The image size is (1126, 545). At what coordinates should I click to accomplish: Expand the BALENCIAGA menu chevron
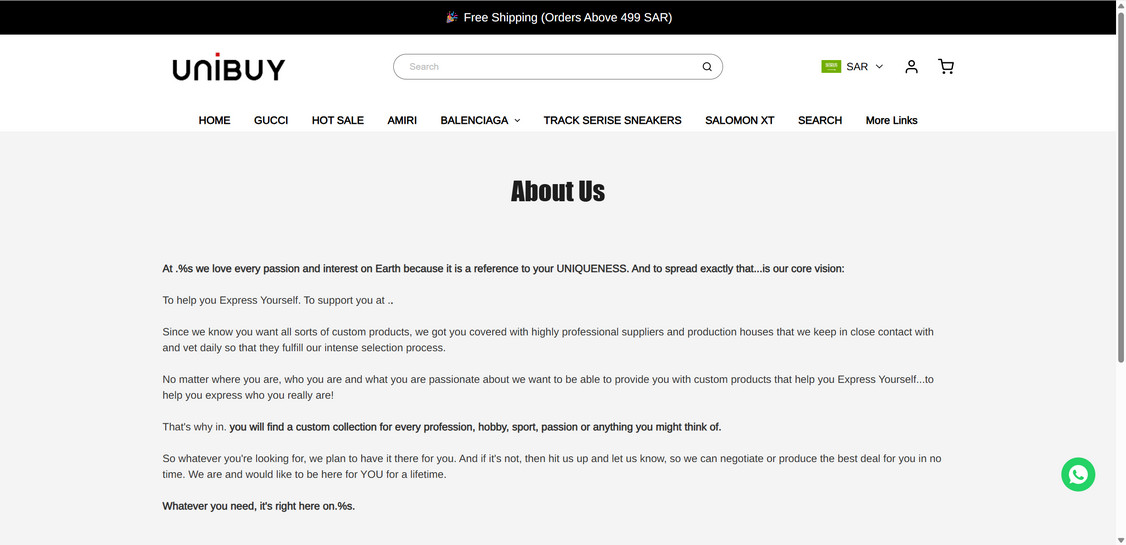coord(517,121)
